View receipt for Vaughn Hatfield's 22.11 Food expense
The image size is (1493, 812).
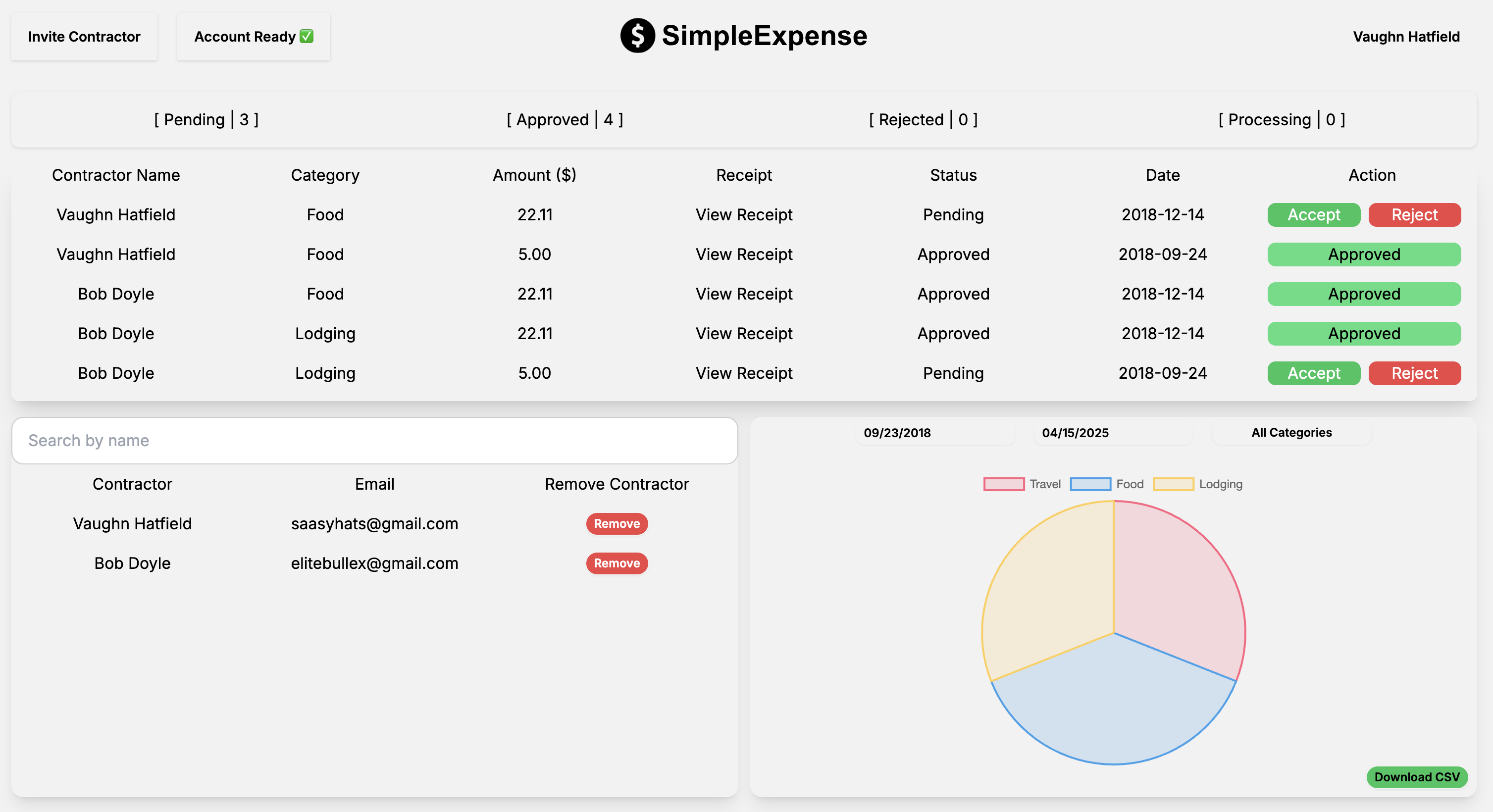point(744,215)
